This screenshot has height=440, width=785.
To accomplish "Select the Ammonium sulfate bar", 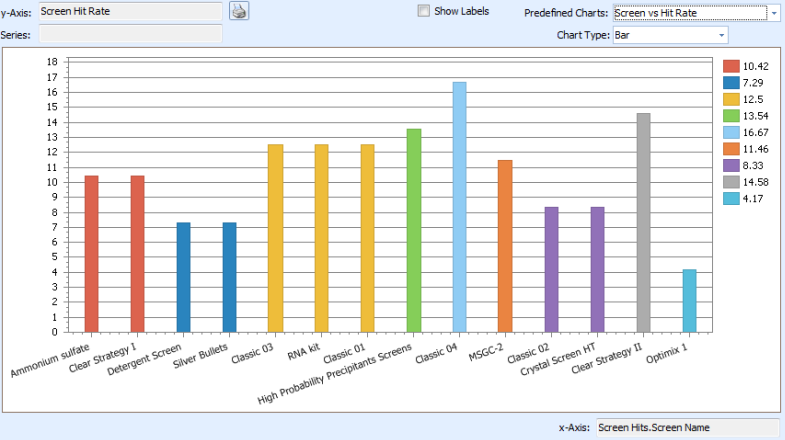I will [92, 254].
